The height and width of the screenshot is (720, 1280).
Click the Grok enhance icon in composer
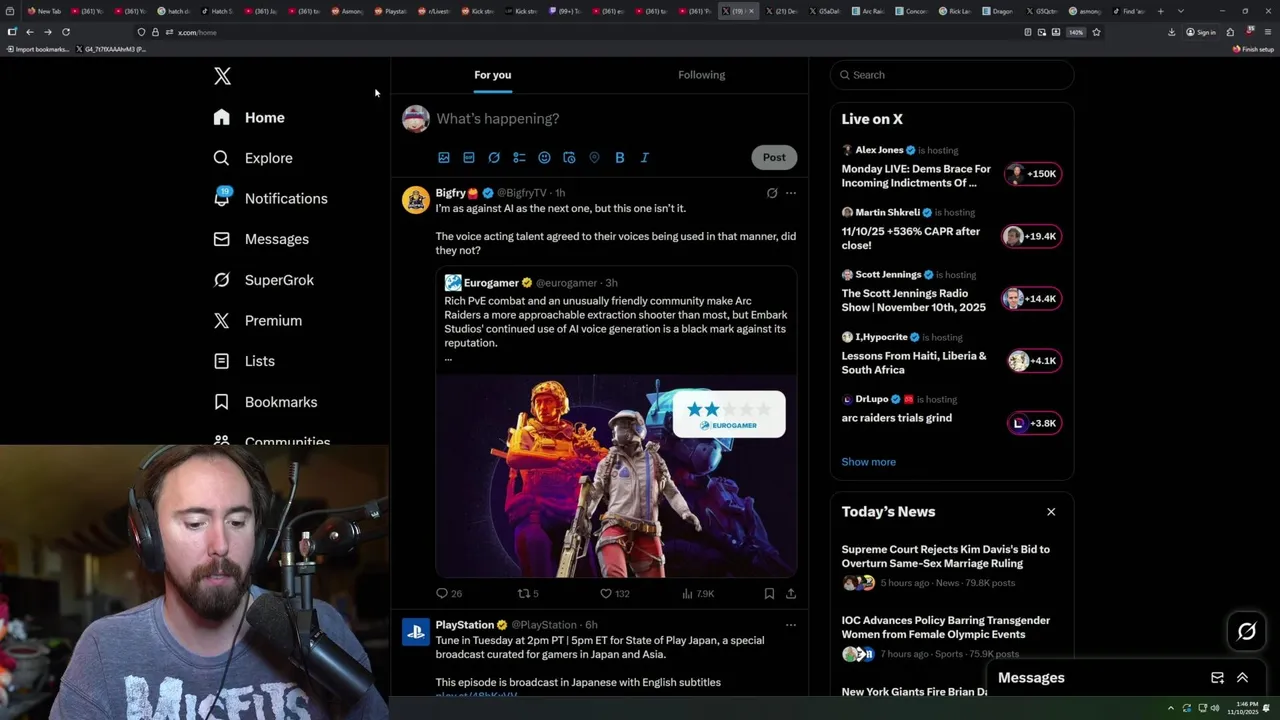point(494,157)
